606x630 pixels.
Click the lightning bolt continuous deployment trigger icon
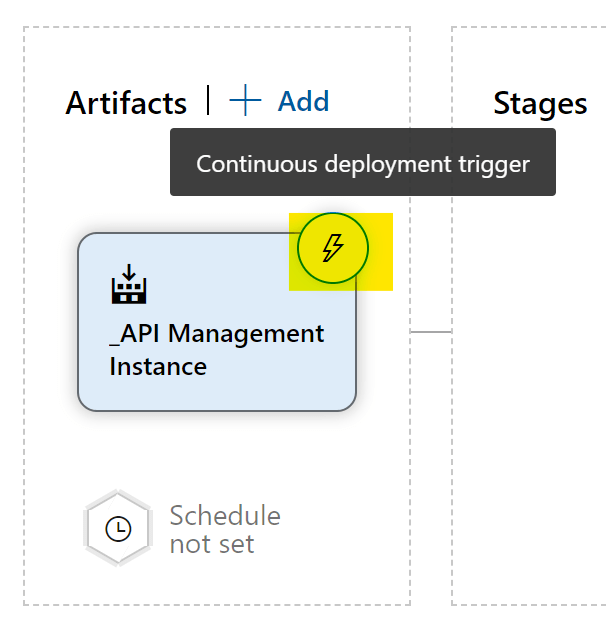[x=332, y=249]
